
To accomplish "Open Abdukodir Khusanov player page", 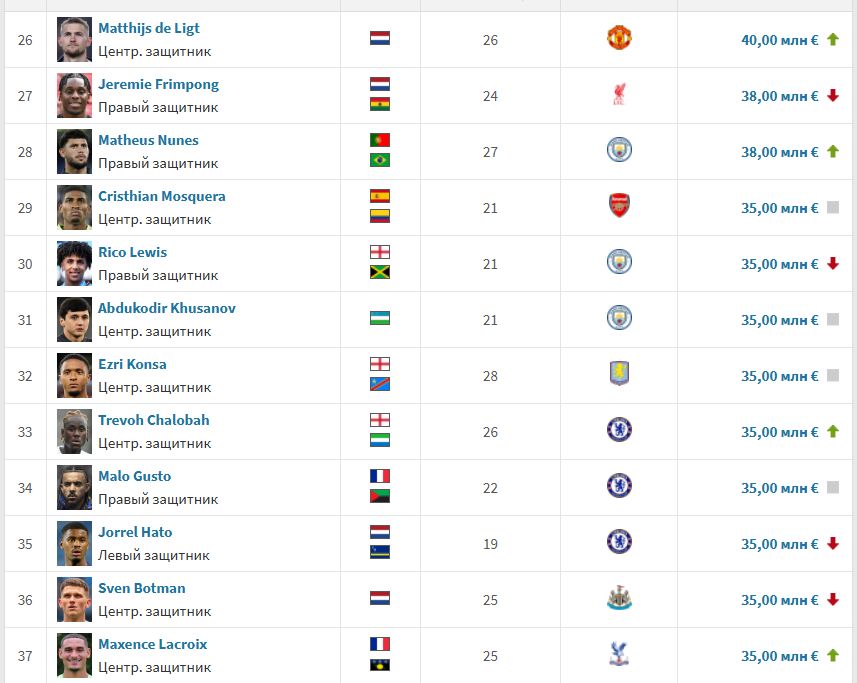I will click(x=167, y=308).
